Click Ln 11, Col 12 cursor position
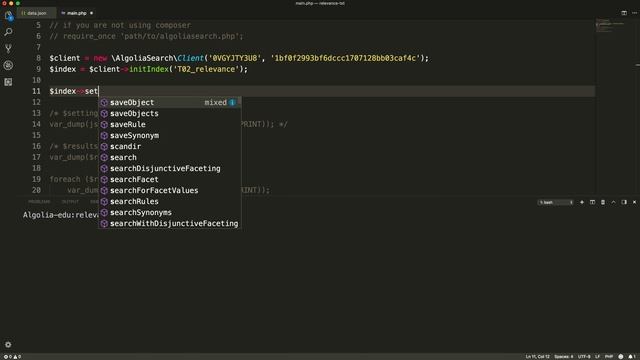Image resolution: width=640 pixels, height=360 pixels. (538, 357)
